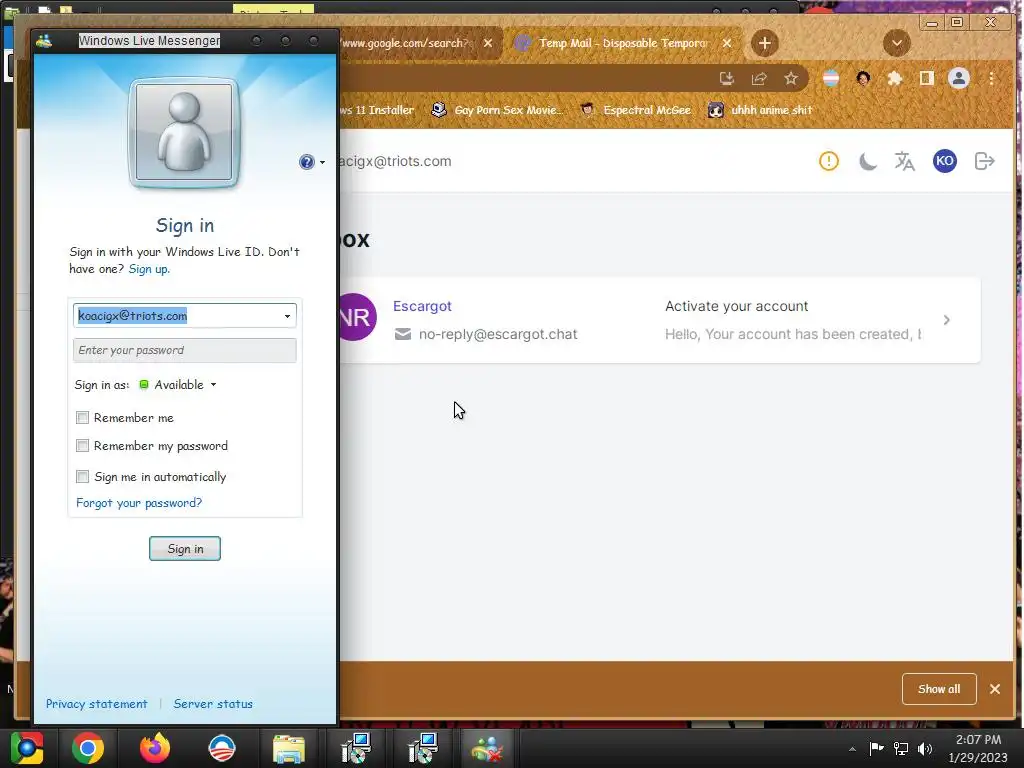
Task: Close the Chrome downloads bar
Action: (995, 689)
